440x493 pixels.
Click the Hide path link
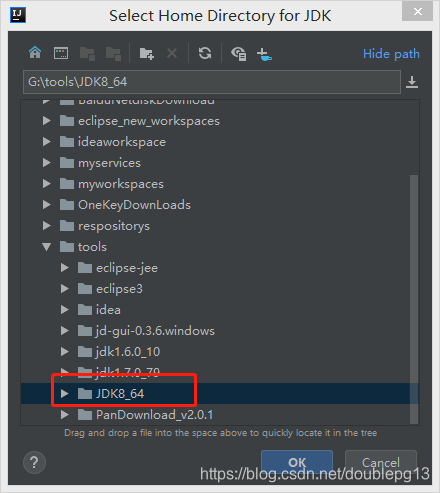[x=391, y=54]
